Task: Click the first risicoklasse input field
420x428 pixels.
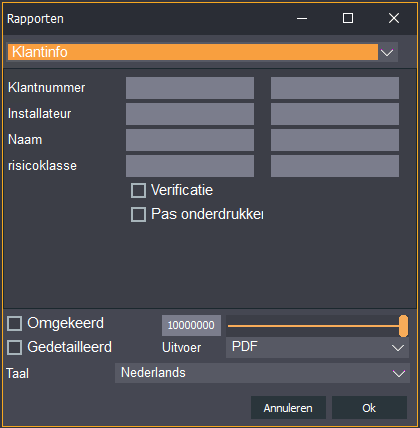Action: pos(190,166)
